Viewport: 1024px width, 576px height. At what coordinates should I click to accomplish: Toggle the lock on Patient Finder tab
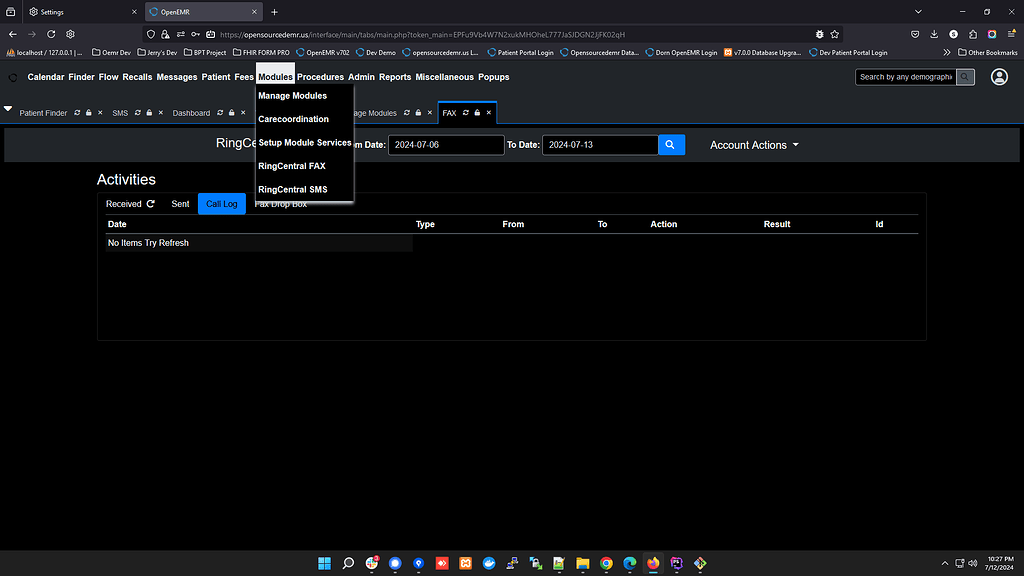pos(88,113)
